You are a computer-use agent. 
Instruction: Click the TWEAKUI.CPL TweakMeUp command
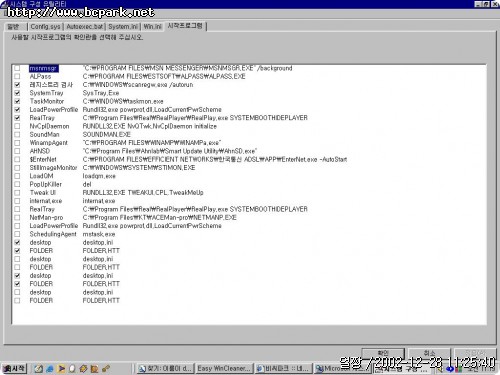(143, 193)
